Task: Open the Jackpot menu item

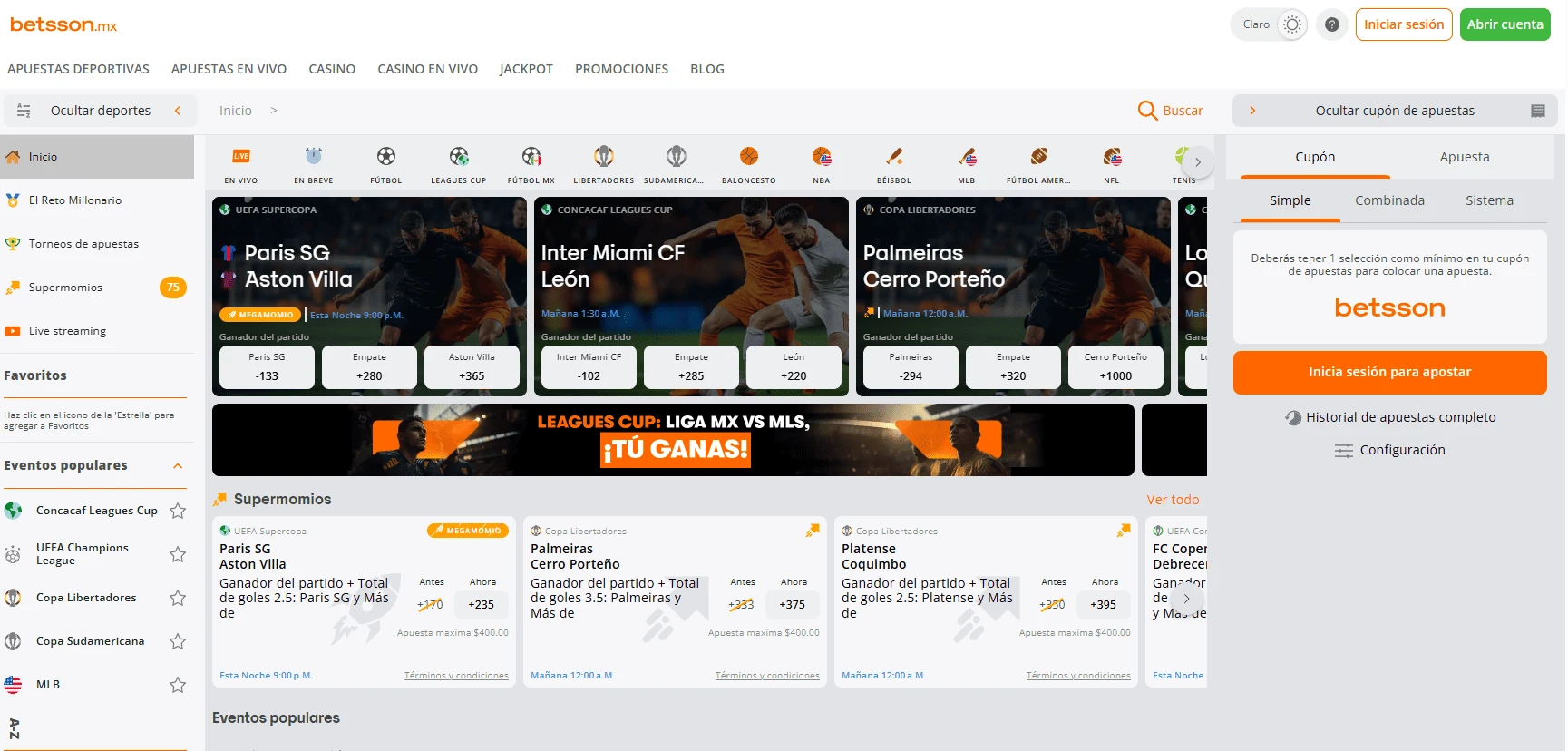Action: (526, 69)
